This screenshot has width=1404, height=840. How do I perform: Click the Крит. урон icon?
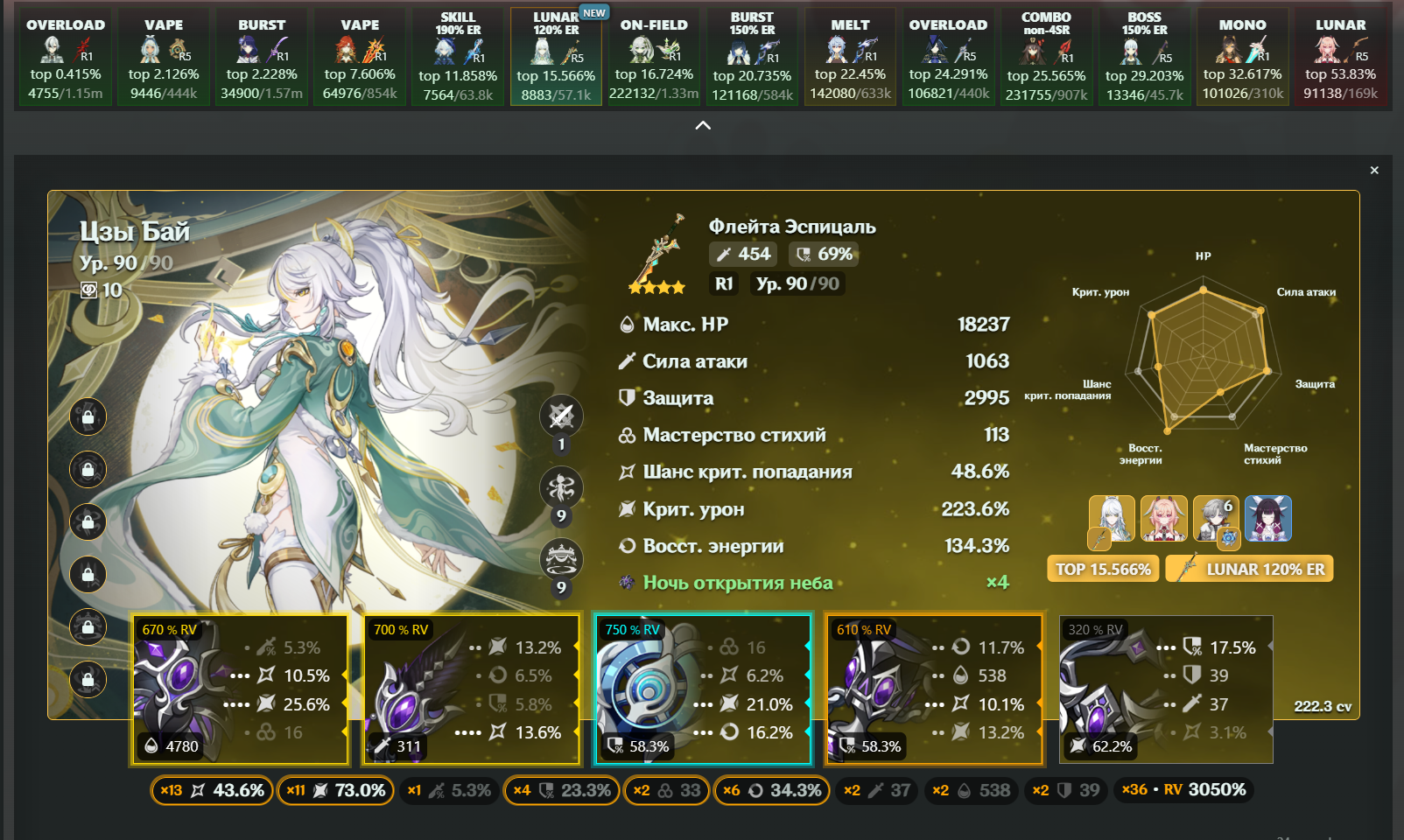coord(627,509)
